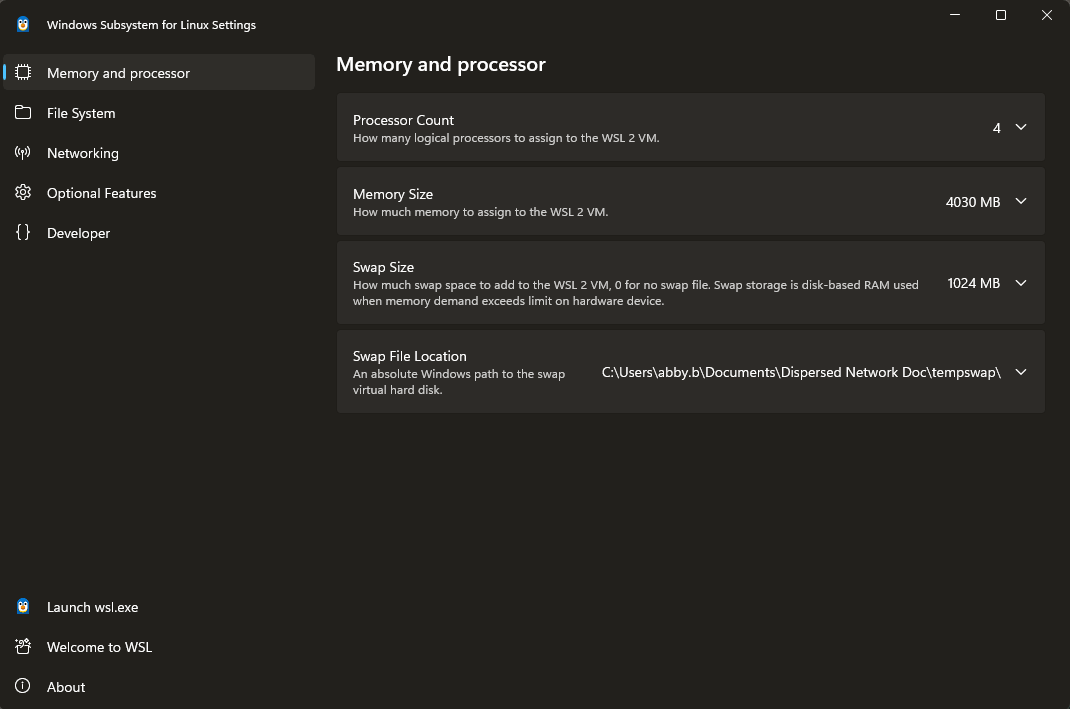1070x709 pixels.
Task: Open the Memory and processor page
Action: click(x=159, y=72)
